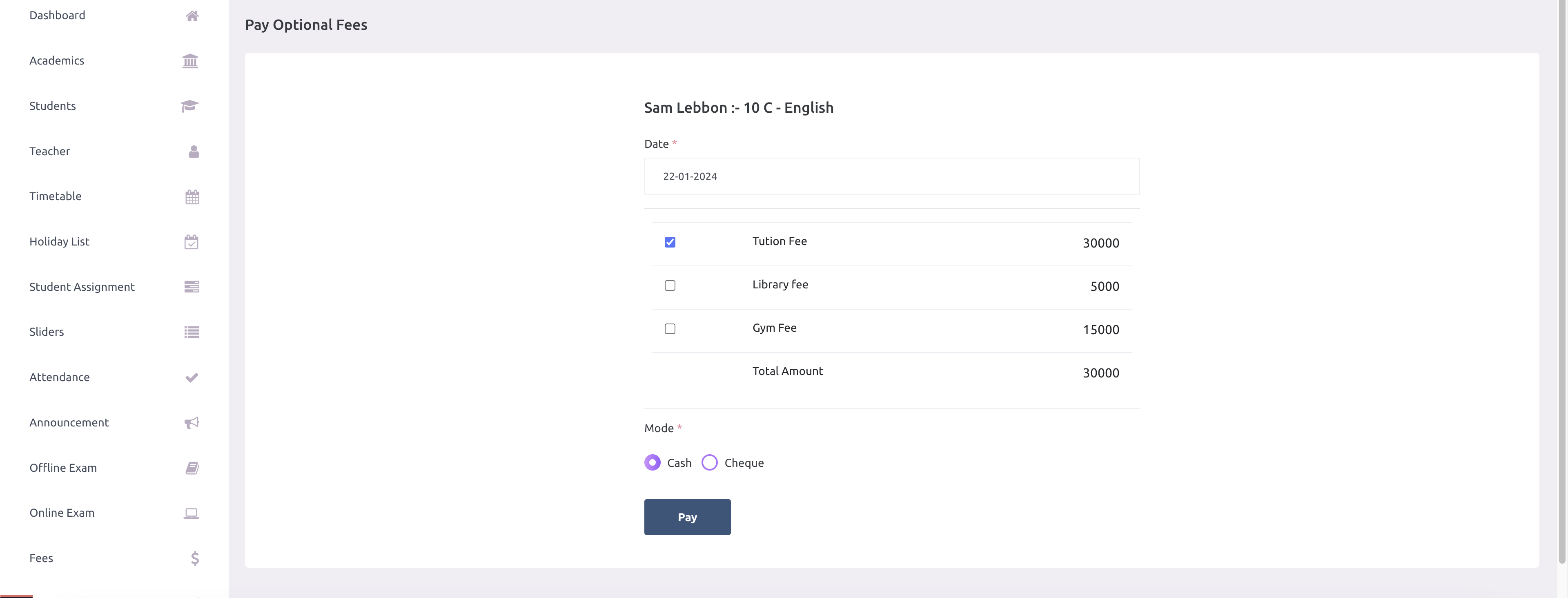
Task: Check the Gym Fee checkbox
Action: [670, 329]
